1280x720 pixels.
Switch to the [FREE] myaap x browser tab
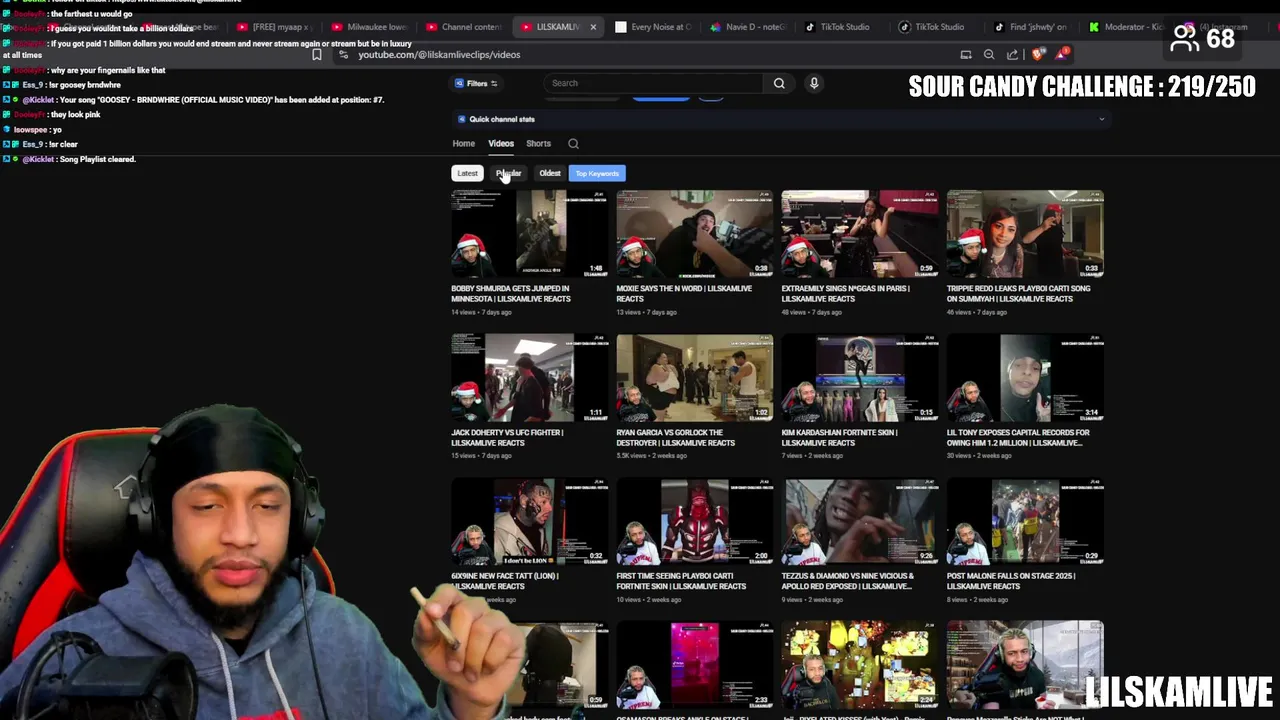274,27
